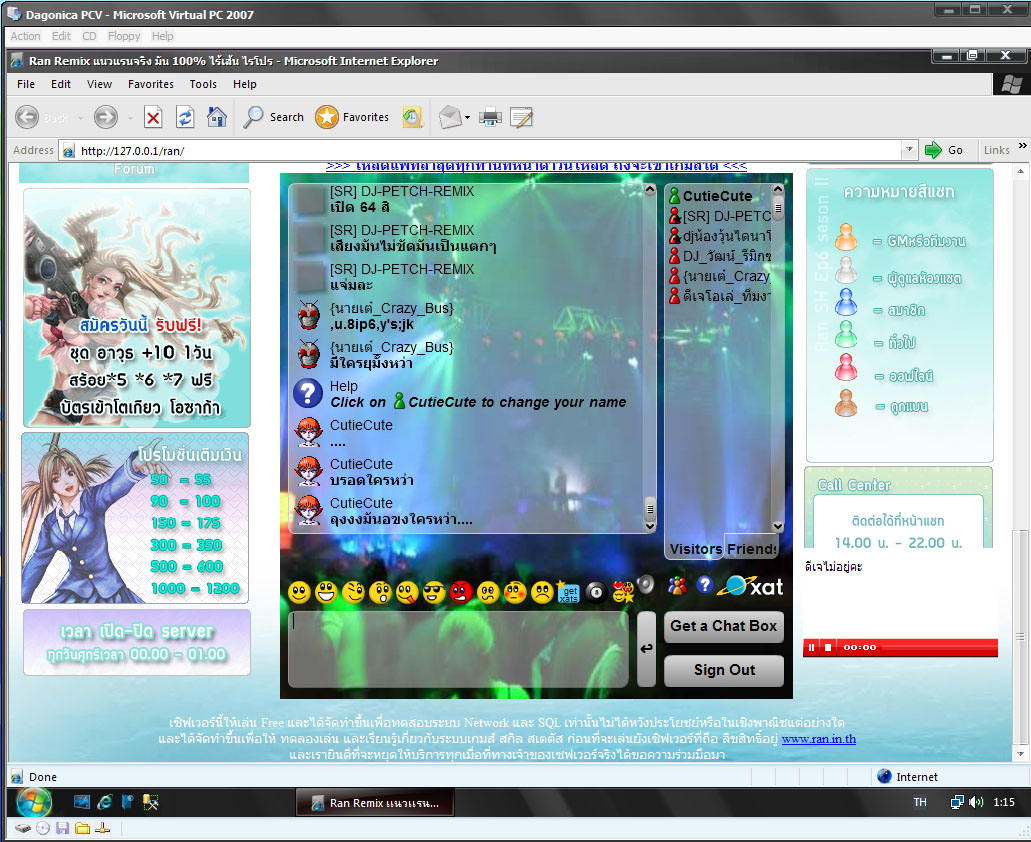Click the Print icon
This screenshot has width=1031, height=842.
[x=490, y=118]
